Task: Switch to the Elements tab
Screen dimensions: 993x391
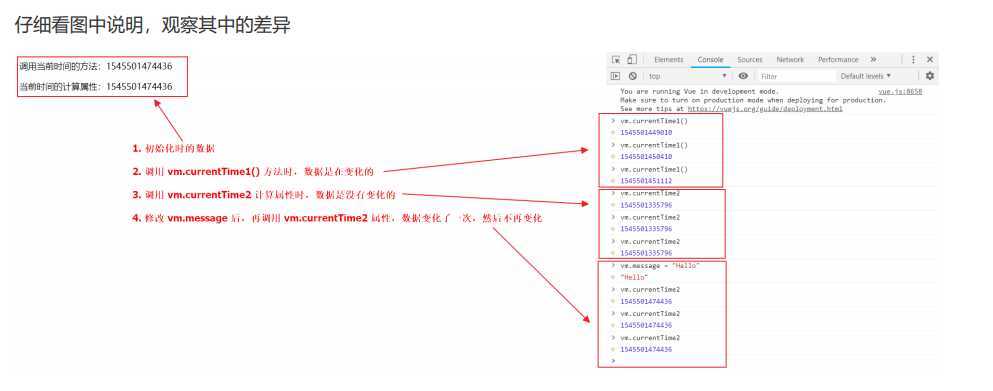Action: [669, 60]
